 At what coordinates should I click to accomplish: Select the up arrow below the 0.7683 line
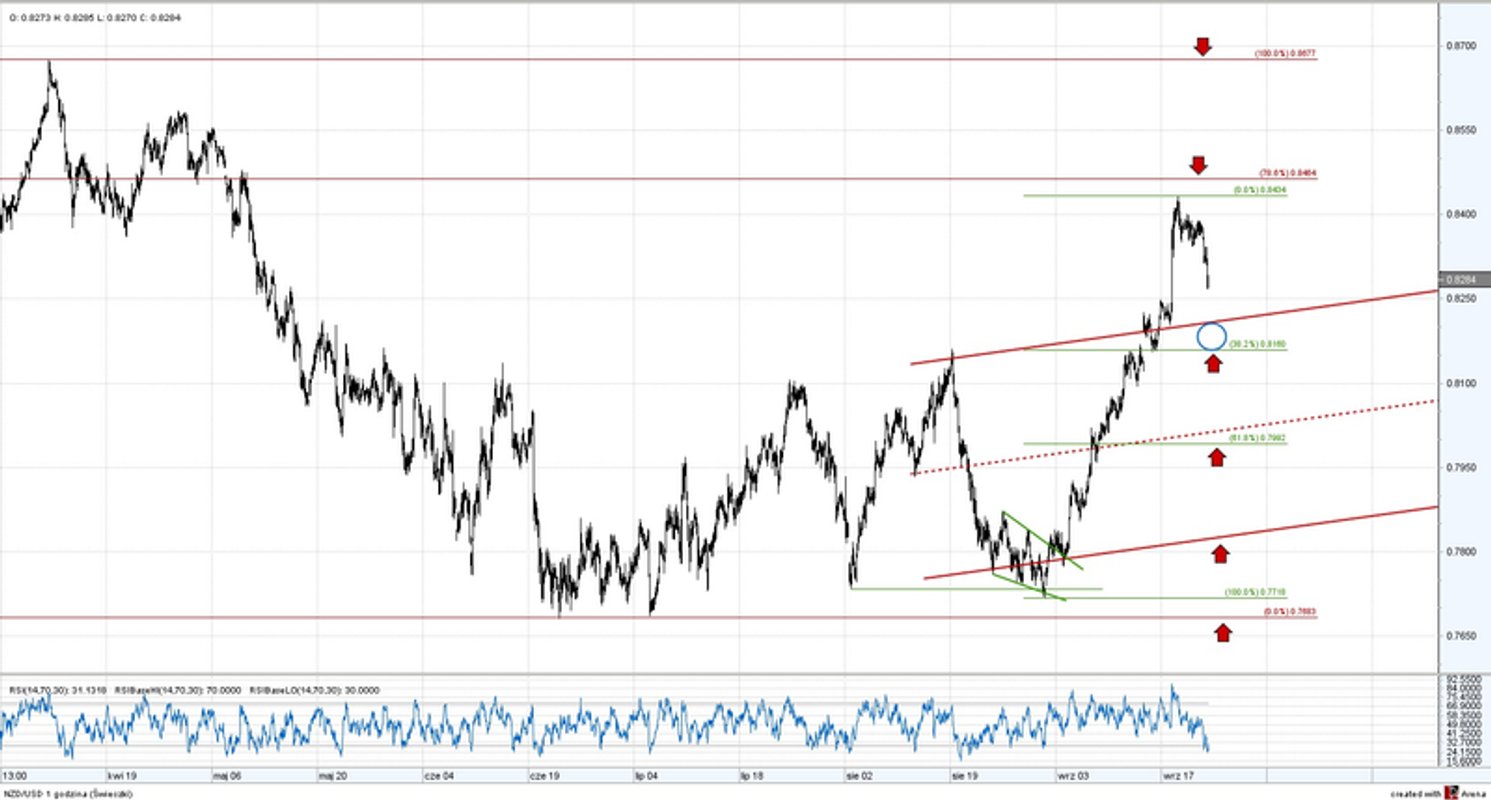(x=1224, y=631)
